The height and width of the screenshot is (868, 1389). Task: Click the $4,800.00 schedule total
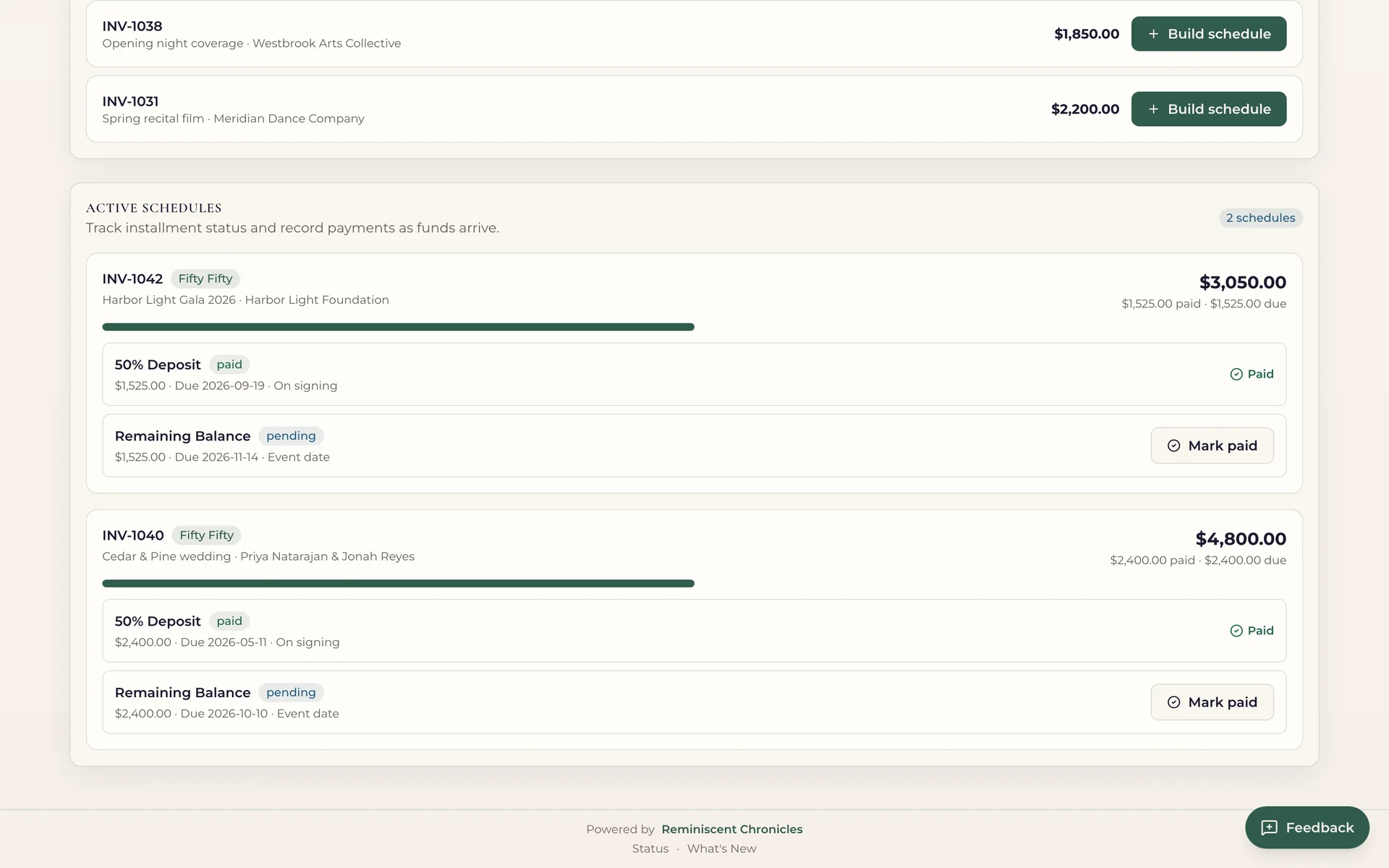pos(1241,539)
